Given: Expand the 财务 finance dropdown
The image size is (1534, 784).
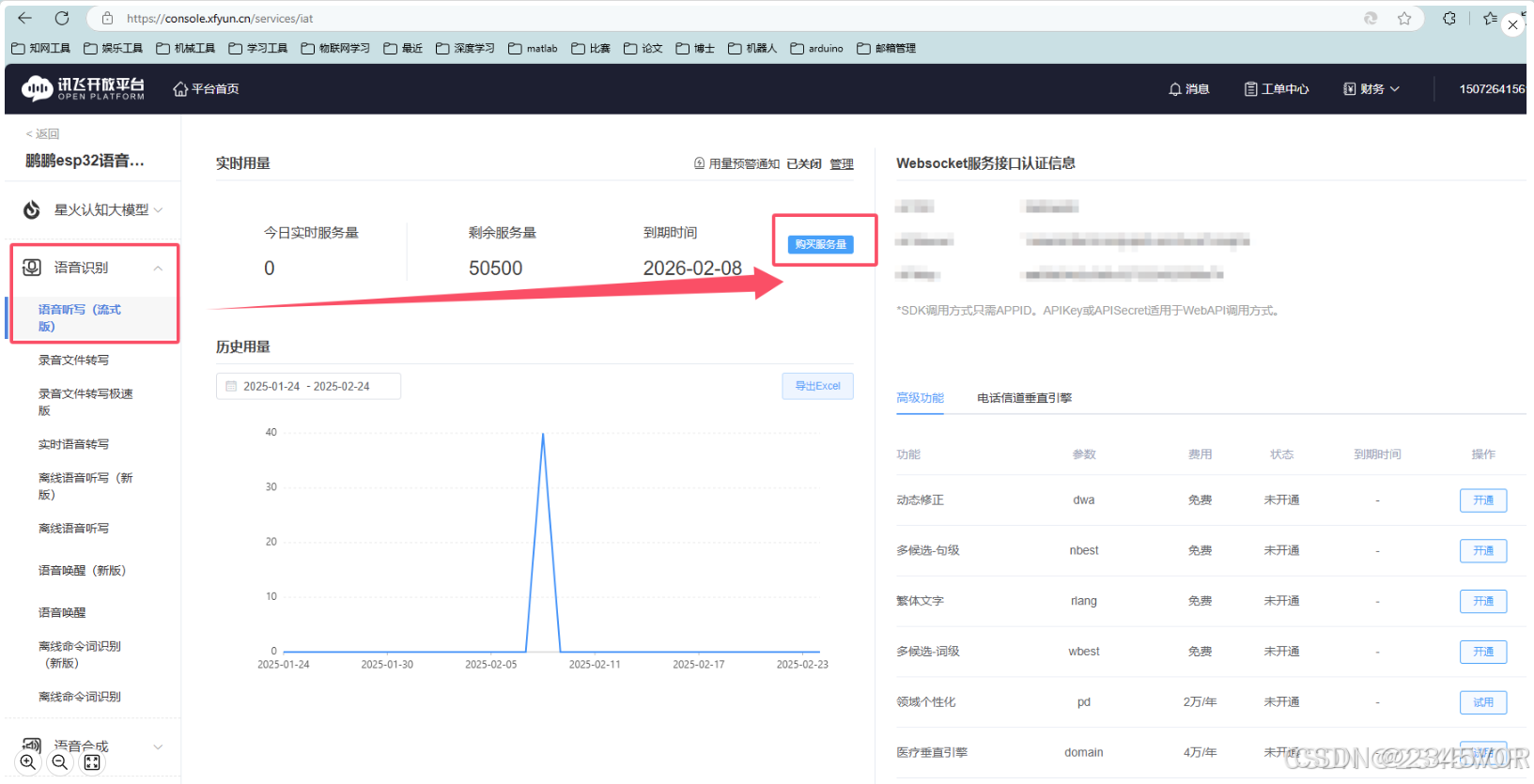Looking at the screenshot, I should [x=1371, y=89].
